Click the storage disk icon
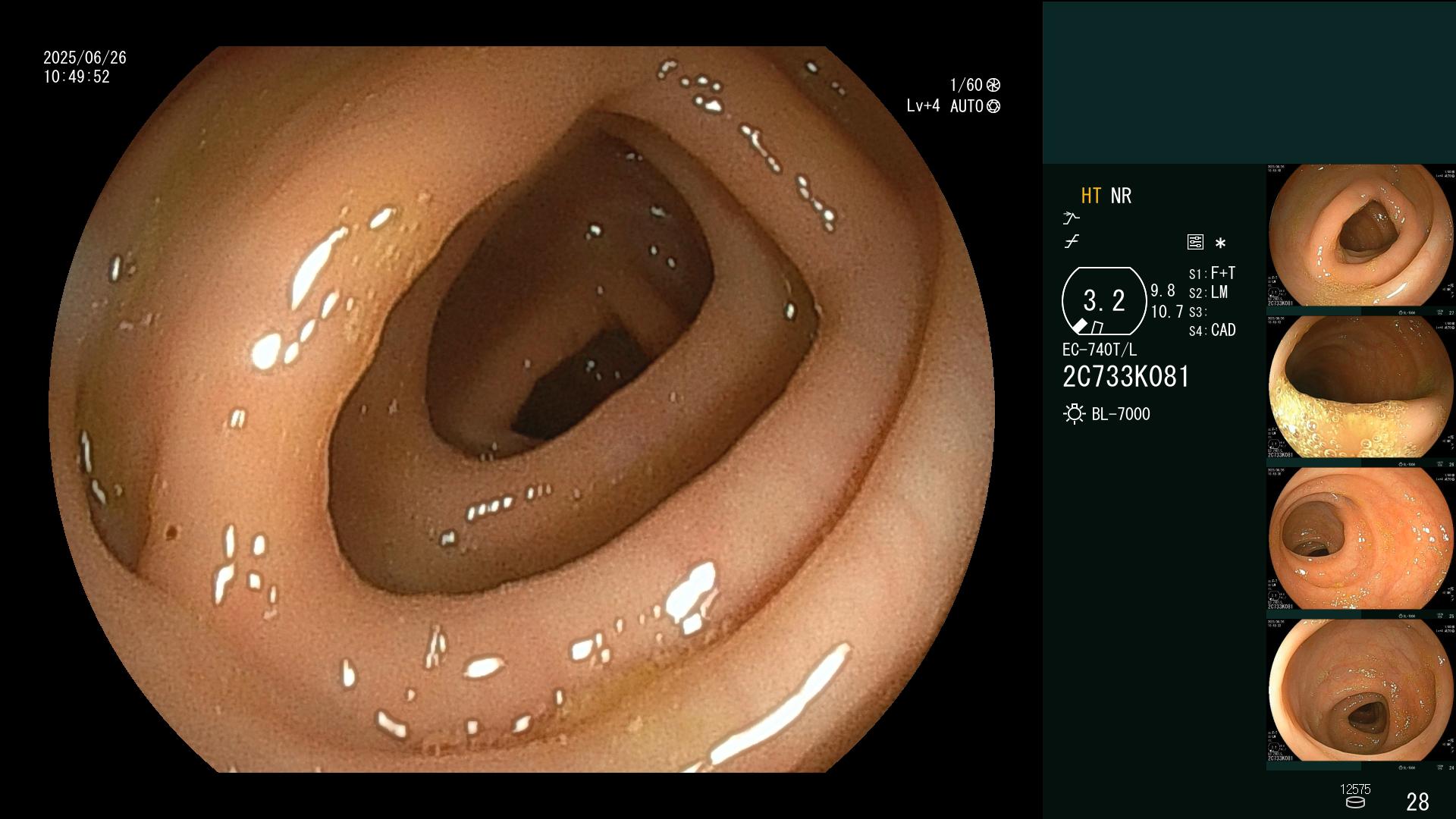The height and width of the screenshot is (819, 1456). [1354, 802]
